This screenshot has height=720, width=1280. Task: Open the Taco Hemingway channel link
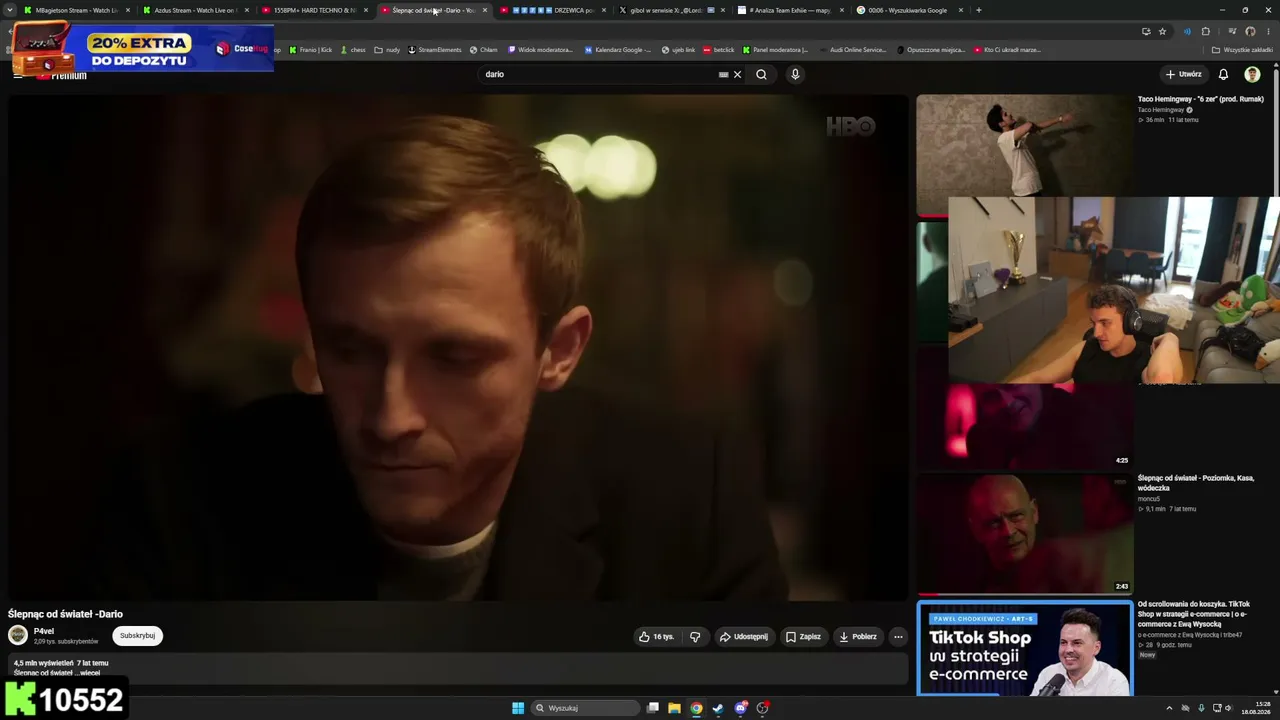1161,110
